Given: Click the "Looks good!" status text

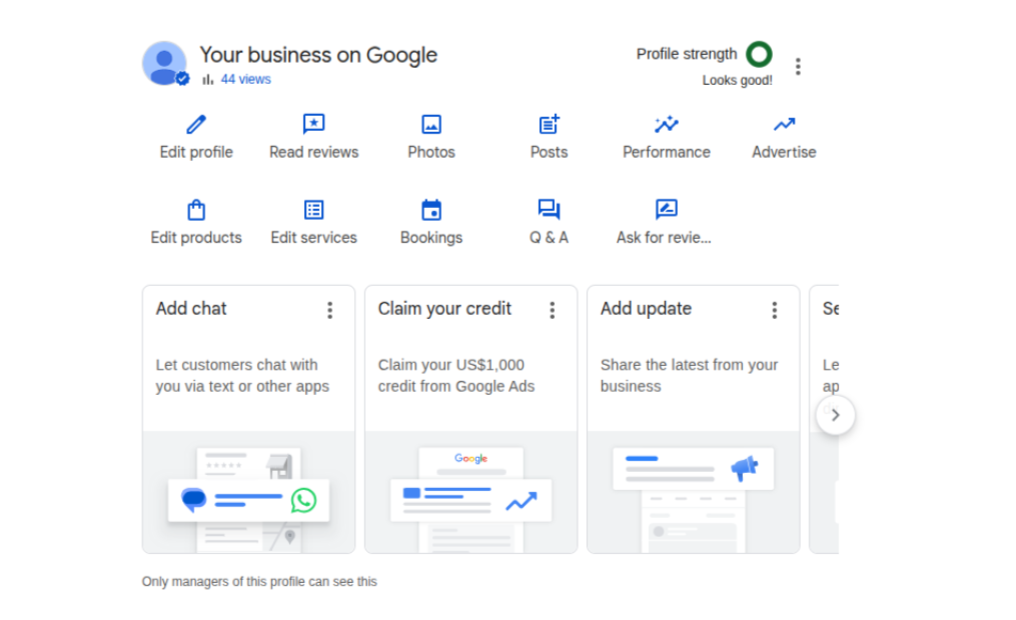Looking at the screenshot, I should click(737, 80).
